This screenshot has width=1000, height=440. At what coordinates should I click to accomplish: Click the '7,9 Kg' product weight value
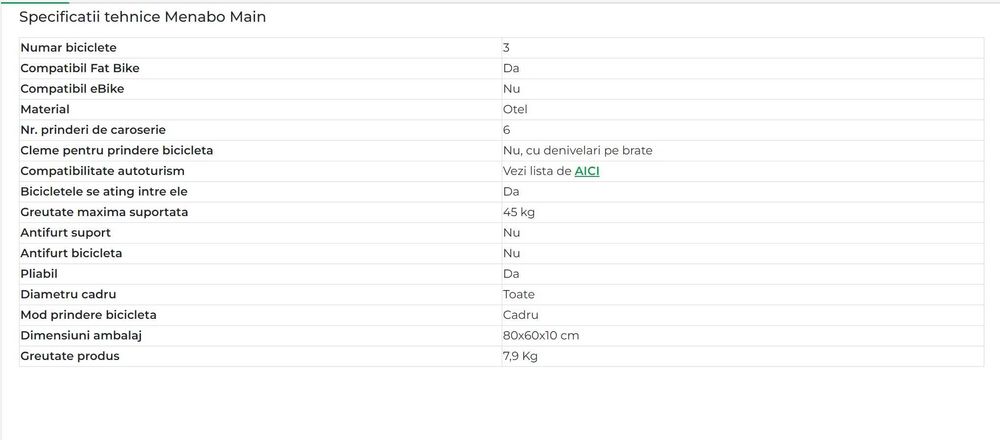(x=520, y=356)
